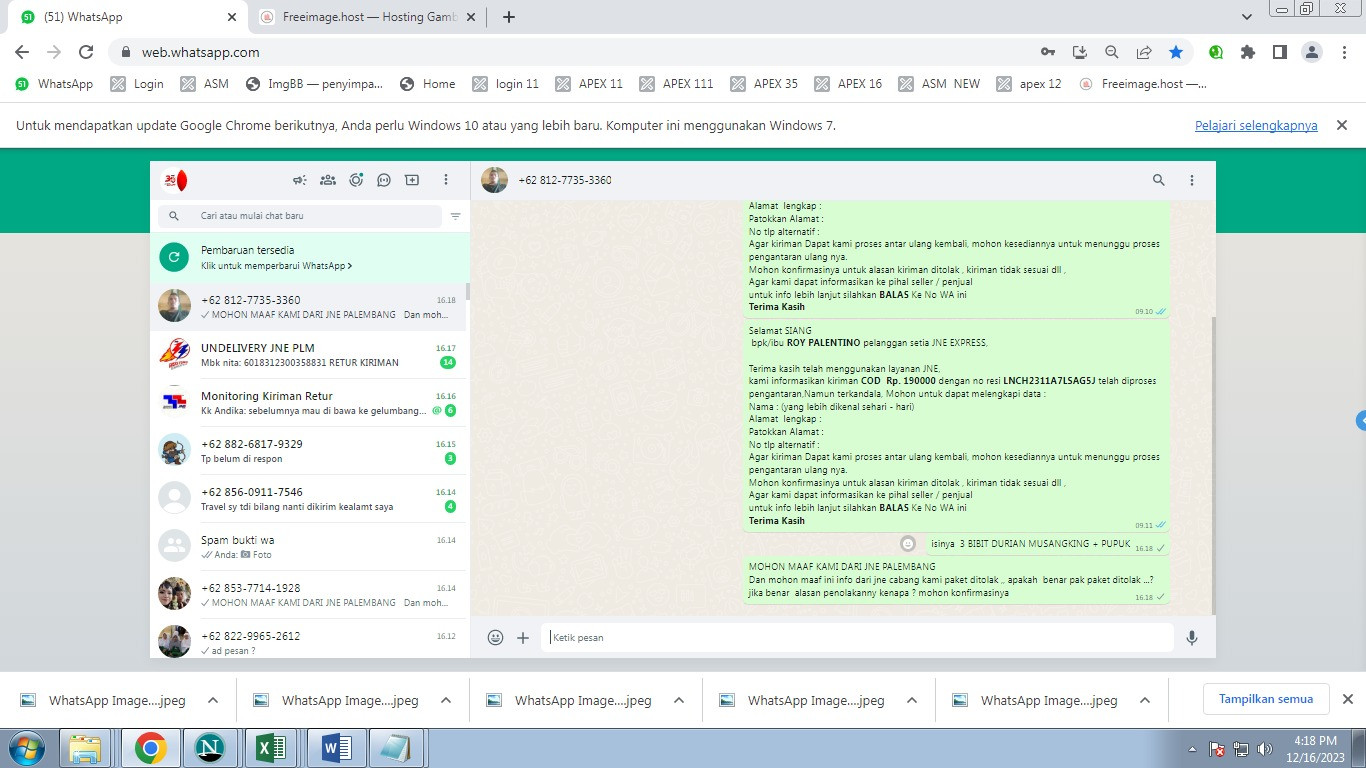The image size is (1366, 768).
Task: Expand options for the third downloaded WhatsApp Image
Action: [679, 700]
